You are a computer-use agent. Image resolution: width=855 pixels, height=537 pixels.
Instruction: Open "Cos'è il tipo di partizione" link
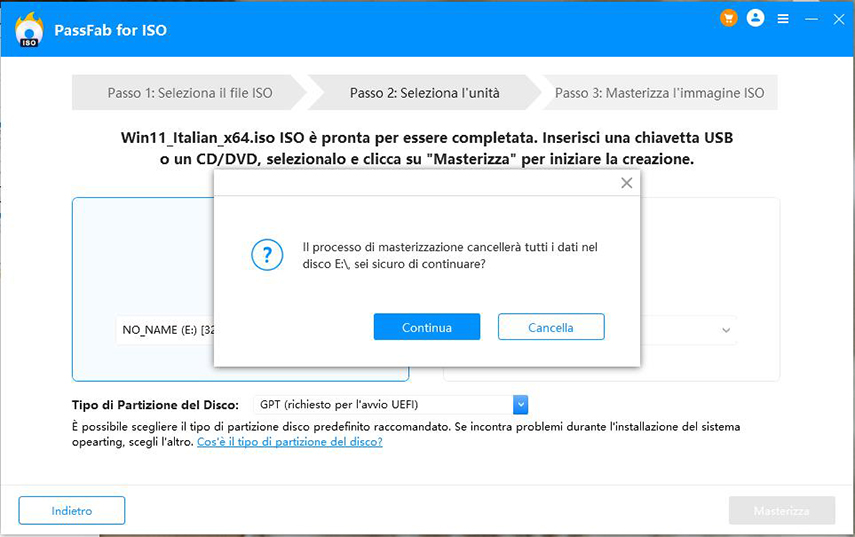pyautogui.click(x=289, y=441)
